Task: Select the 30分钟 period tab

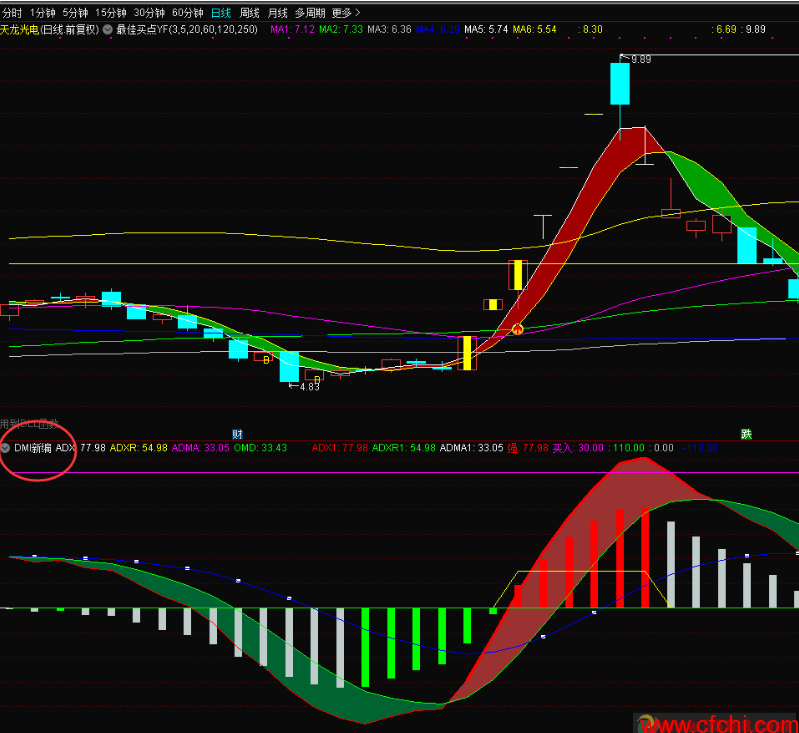Action: 149,13
